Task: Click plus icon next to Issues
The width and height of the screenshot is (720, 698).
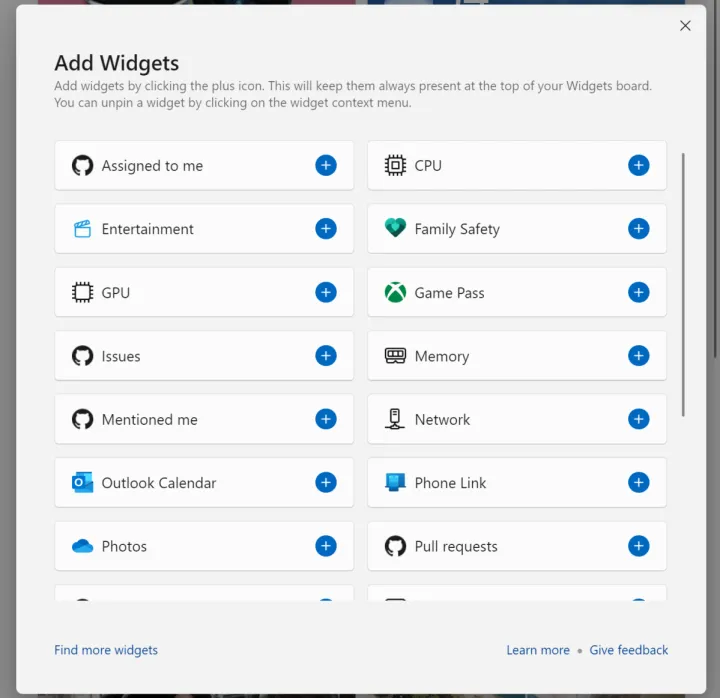Action: click(326, 356)
